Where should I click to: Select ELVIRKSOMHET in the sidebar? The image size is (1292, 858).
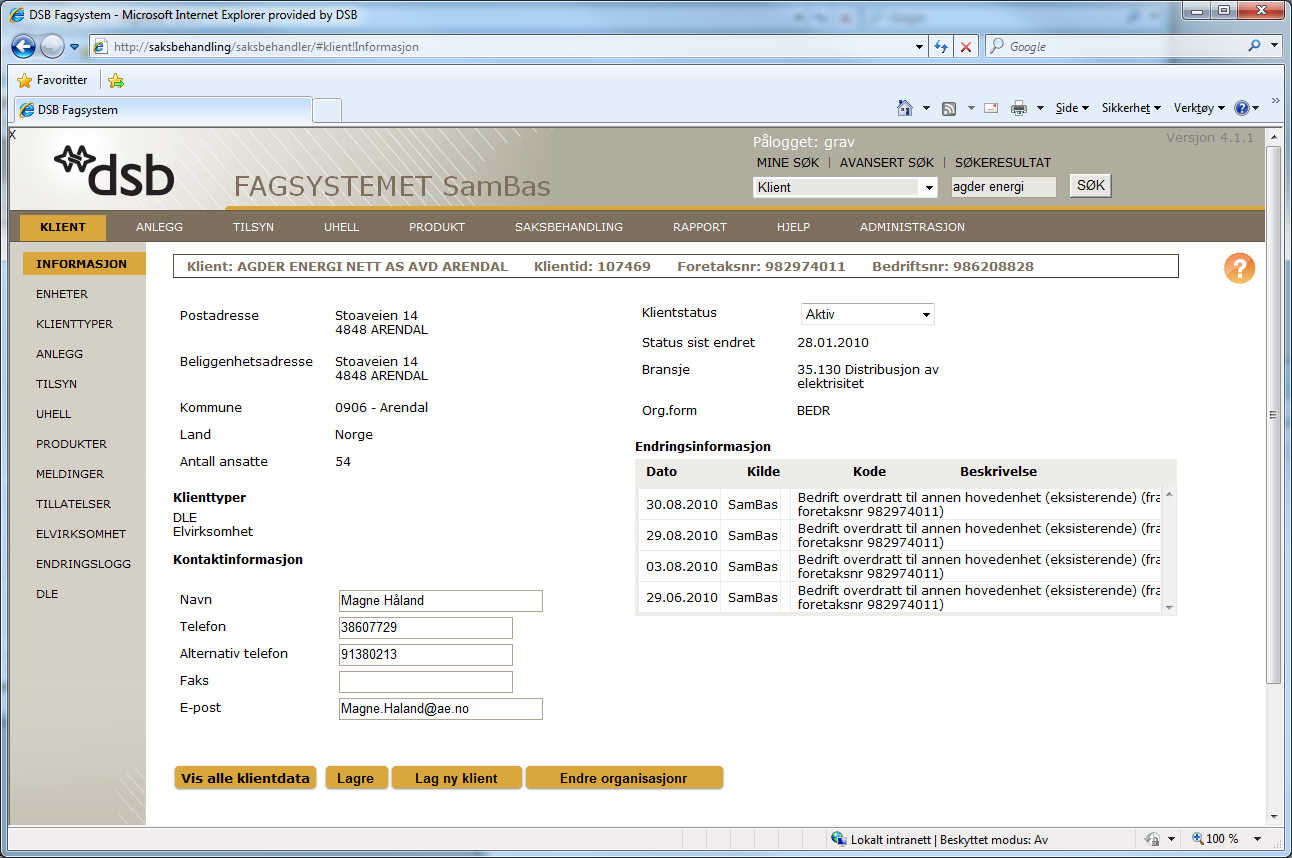click(81, 534)
